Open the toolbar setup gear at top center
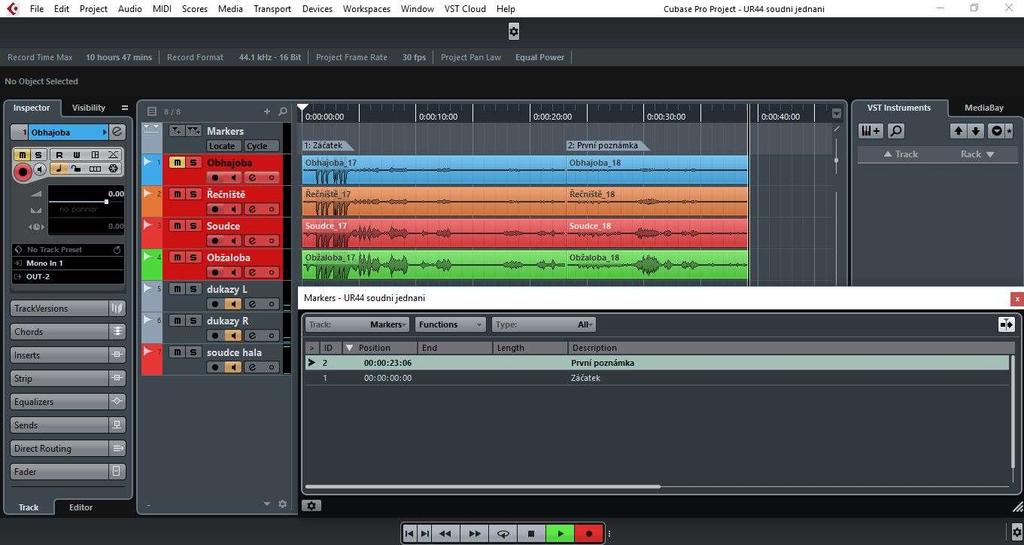The height and width of the screenshot is (545, 1024). click(514, 31)
